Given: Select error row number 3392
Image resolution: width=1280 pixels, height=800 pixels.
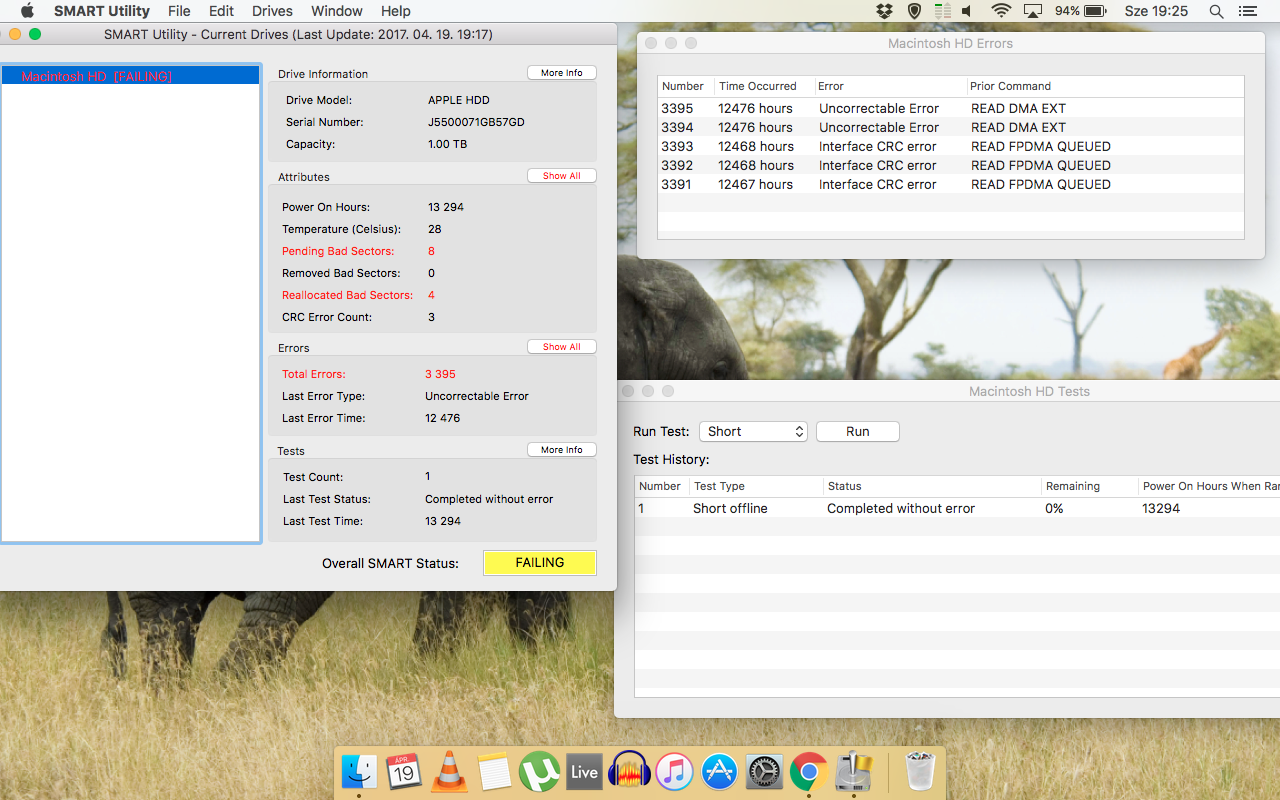Looking at the screenshot, I should click(951, 165).
